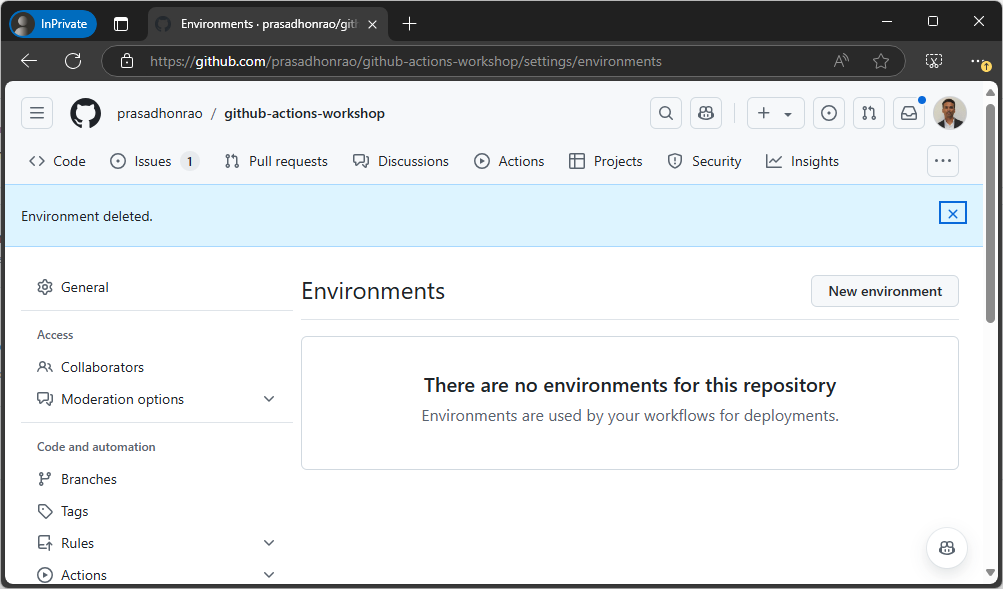
Task: Dismiss the Environment deleted banner
Action: [x=952, y=212]
